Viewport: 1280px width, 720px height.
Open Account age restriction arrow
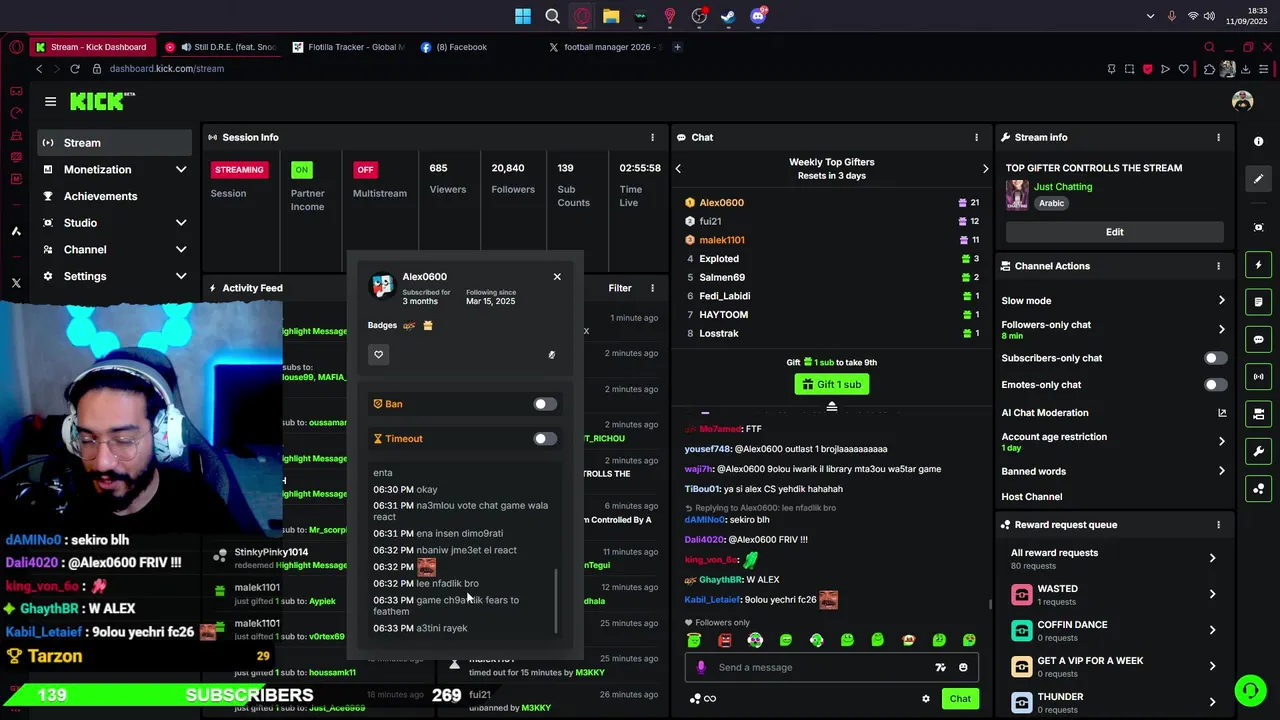coord(1221,441)
